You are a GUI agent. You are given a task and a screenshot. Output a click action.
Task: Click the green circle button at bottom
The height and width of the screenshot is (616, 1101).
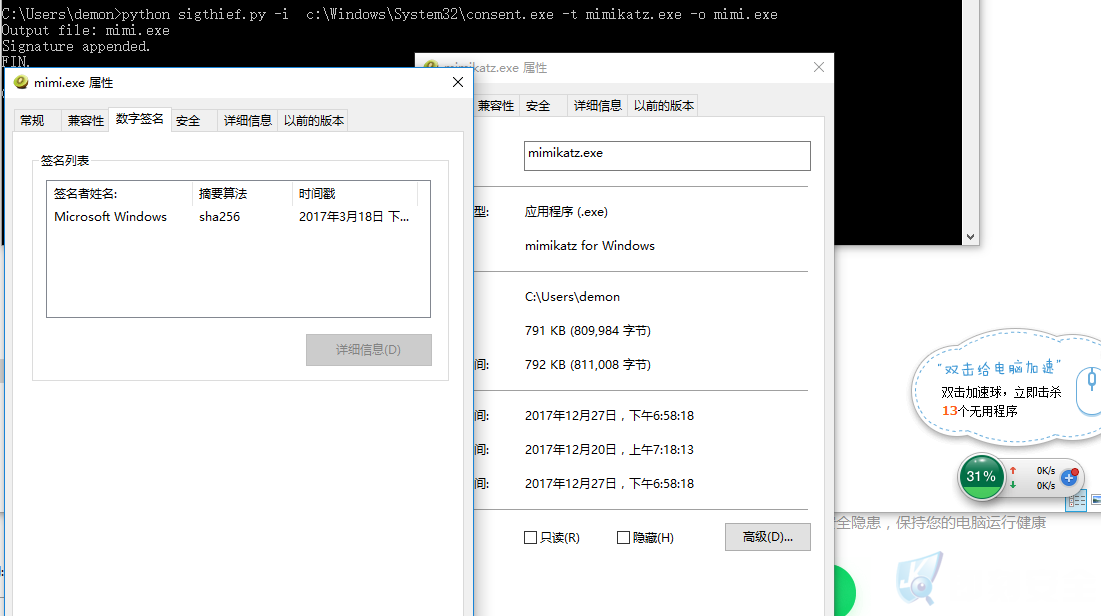(x=845, y=591)
